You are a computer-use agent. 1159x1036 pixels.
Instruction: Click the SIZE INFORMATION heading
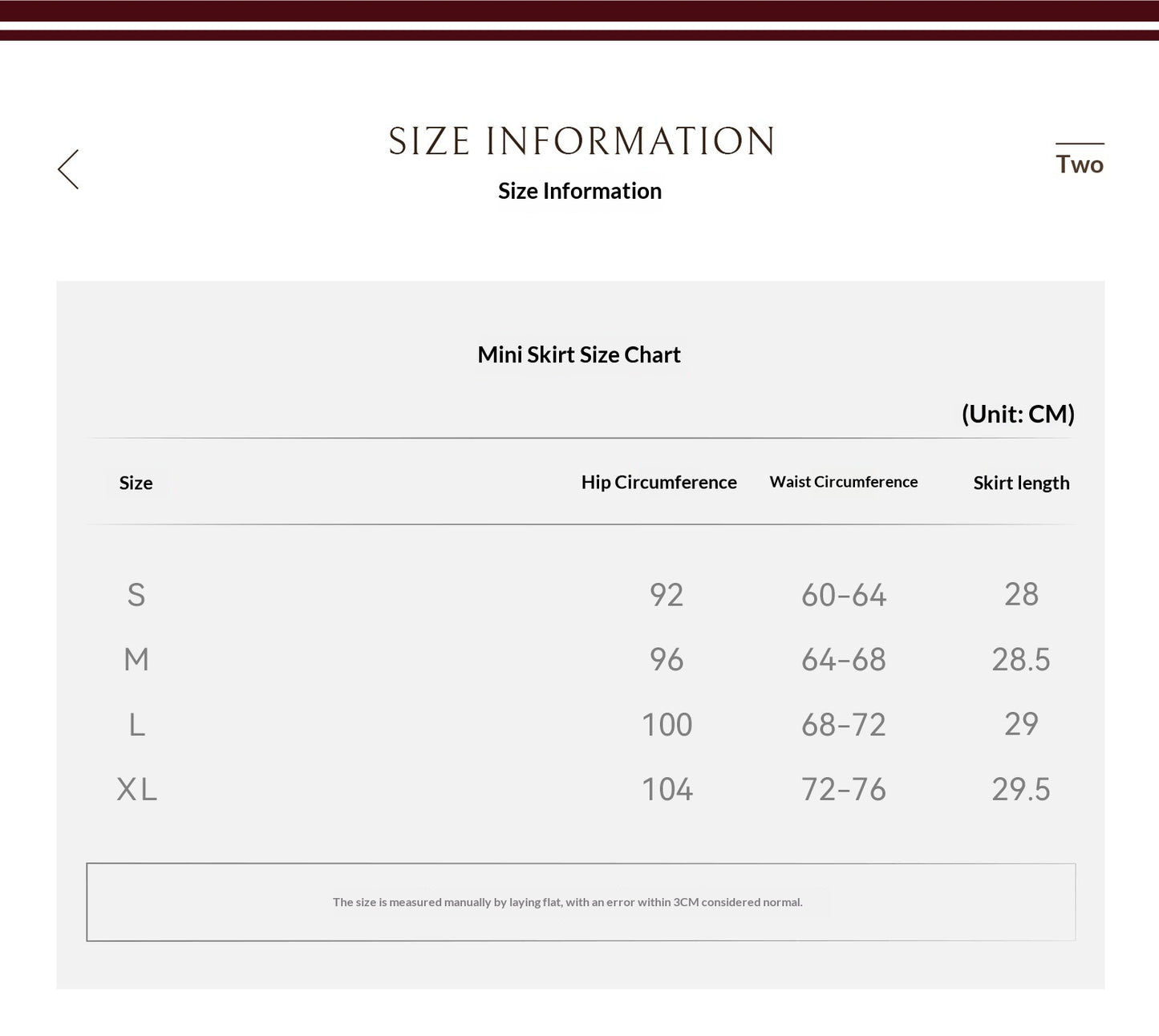pos(582,141)
